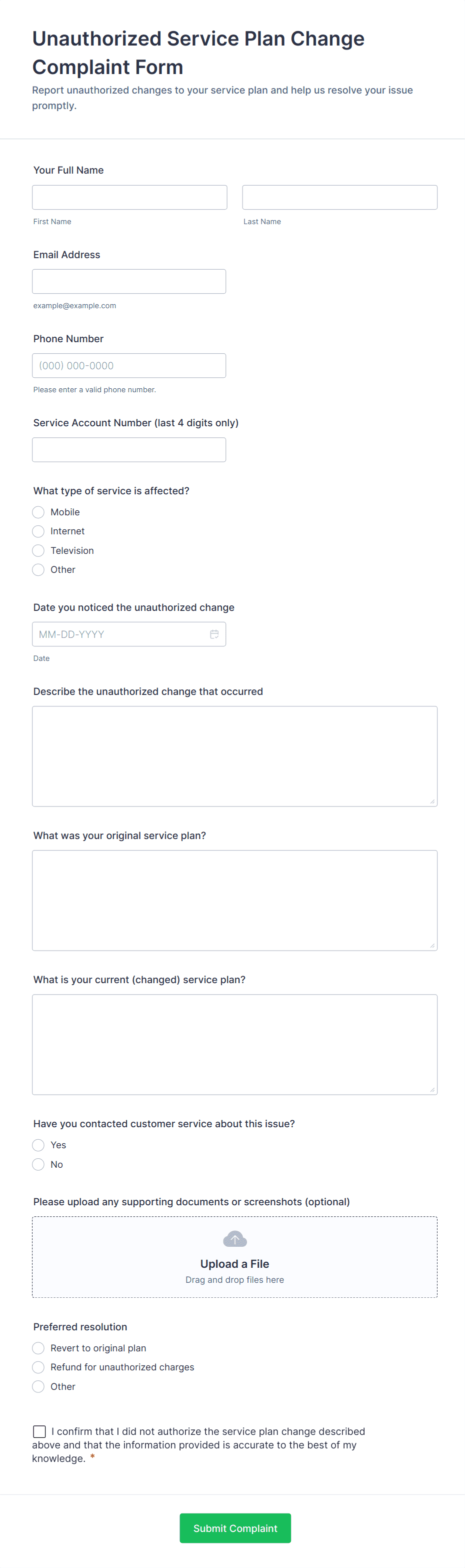Image resolution: width=465 pixels, height=1568 pixels.
Task: Select the Mobile service option
Action: coord(38,512)
